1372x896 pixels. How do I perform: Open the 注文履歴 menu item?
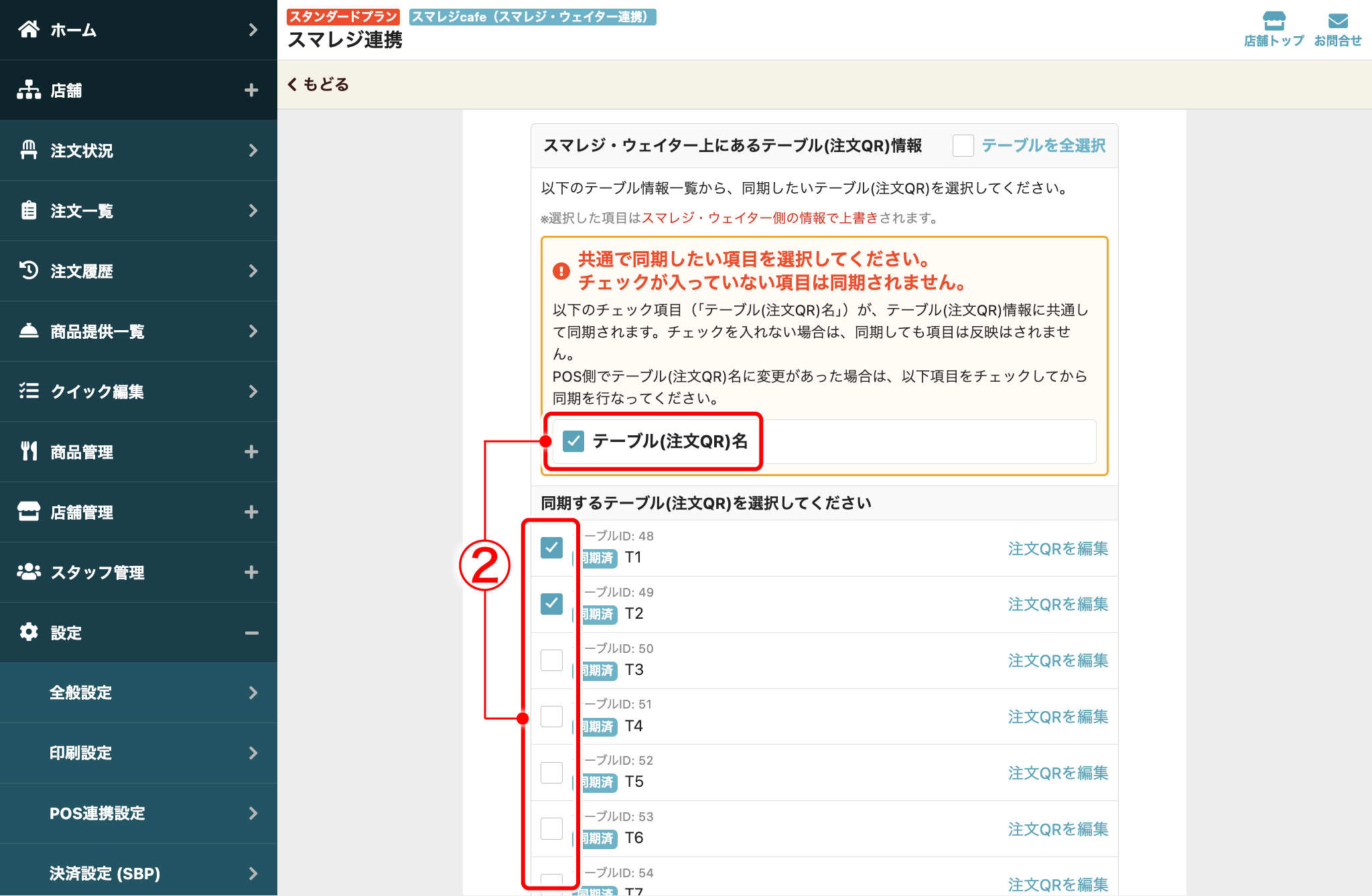(x=139, y=271)
